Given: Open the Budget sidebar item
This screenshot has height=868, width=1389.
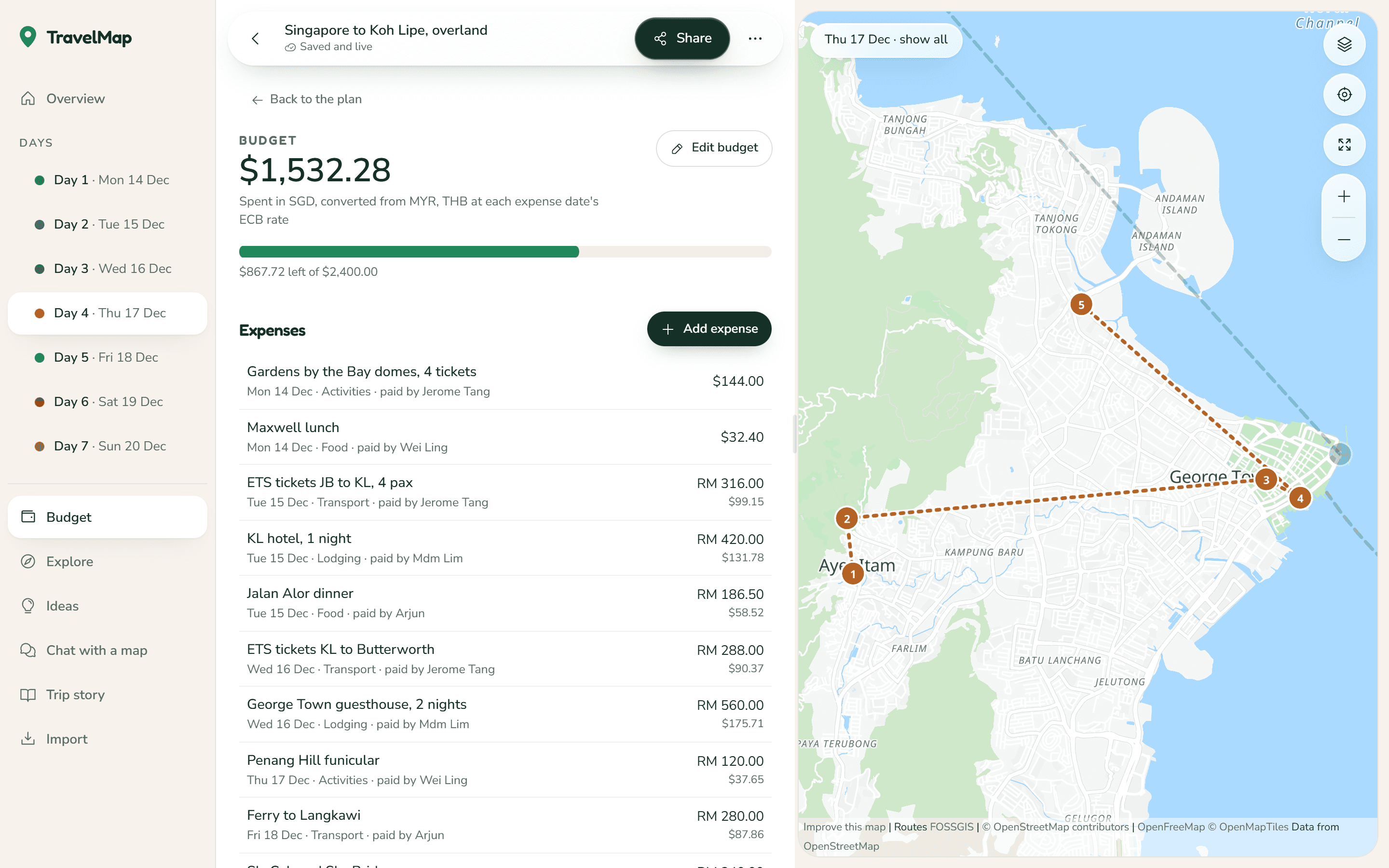Looking at the screenshot, I should point(108,516).
